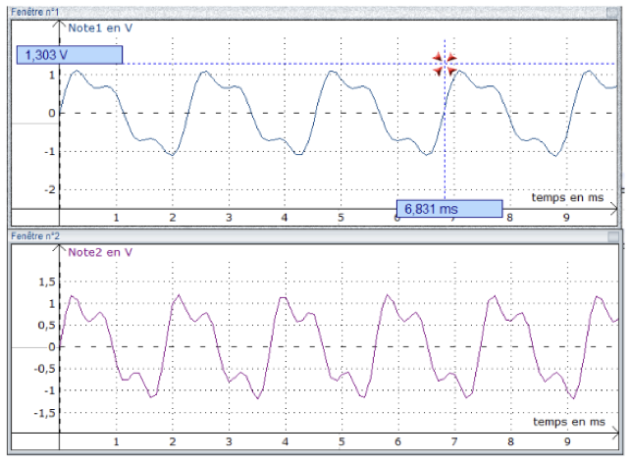Viewport: 630px width, 461px height.
Task: Click the 6,831 ms time readout box
Action: tap(449, 208)
